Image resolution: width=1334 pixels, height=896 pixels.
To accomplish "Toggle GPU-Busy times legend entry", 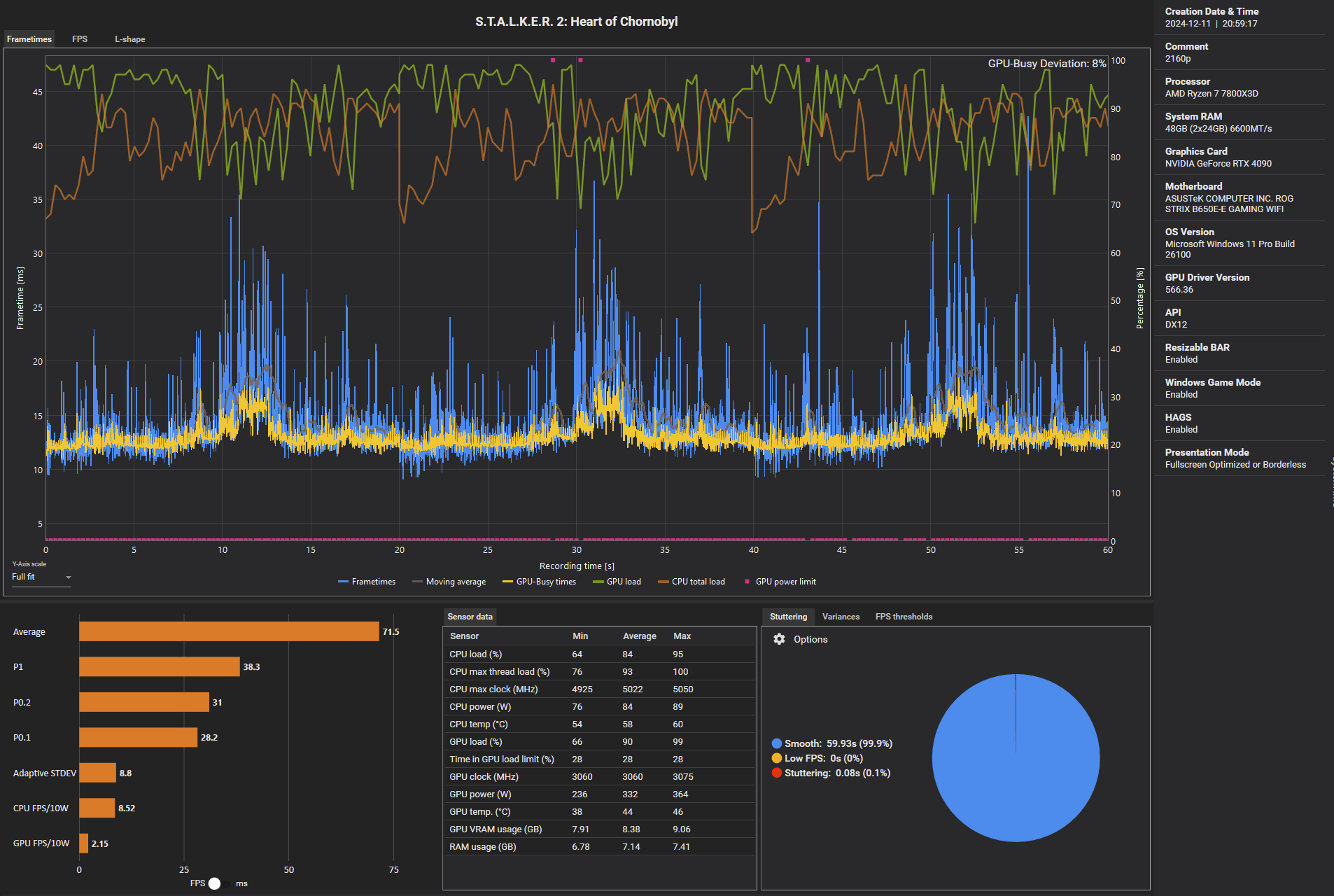I will [x=539, y=582].
